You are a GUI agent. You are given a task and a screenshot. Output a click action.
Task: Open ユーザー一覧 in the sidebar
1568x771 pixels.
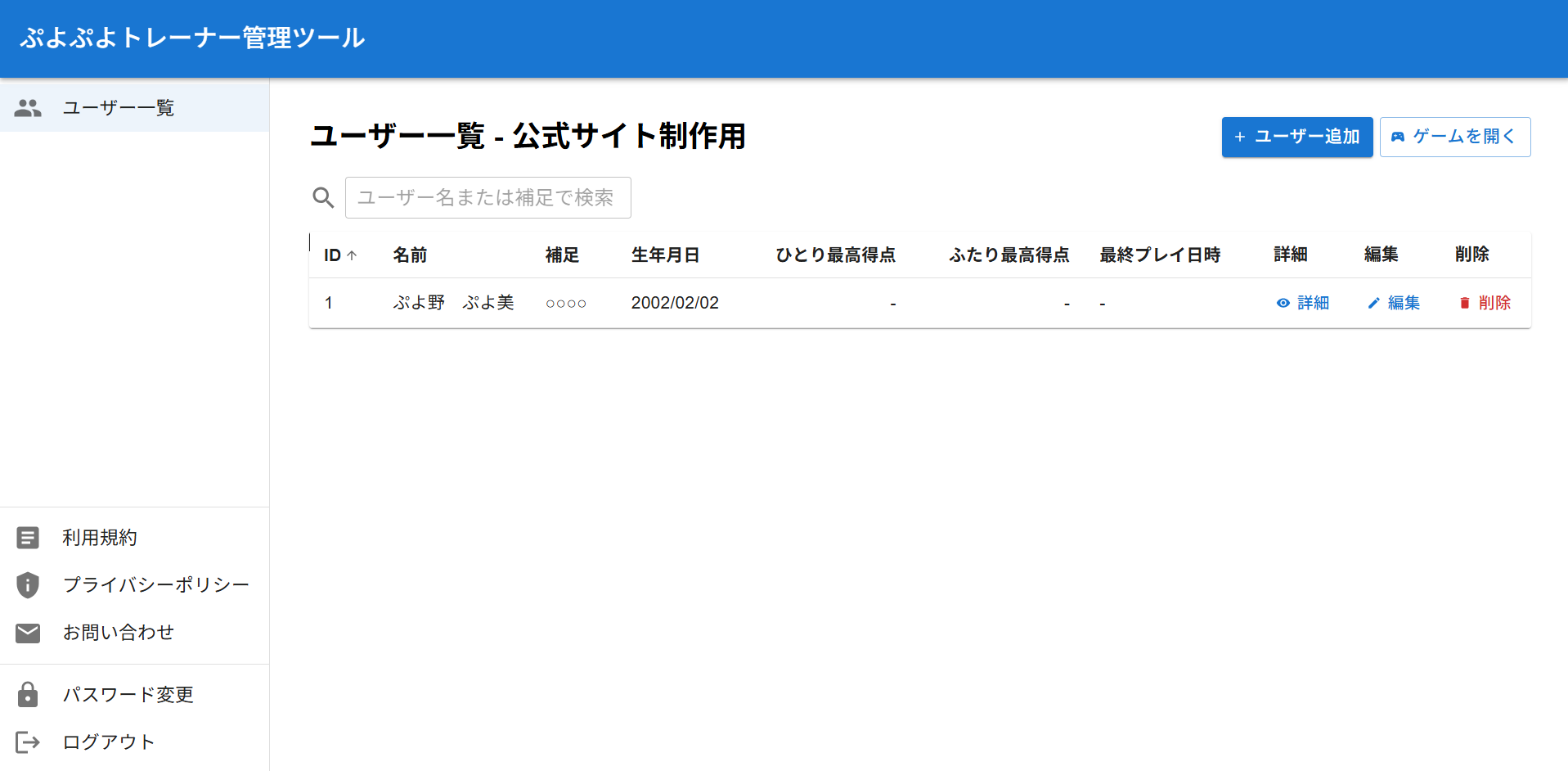(134, 108)
